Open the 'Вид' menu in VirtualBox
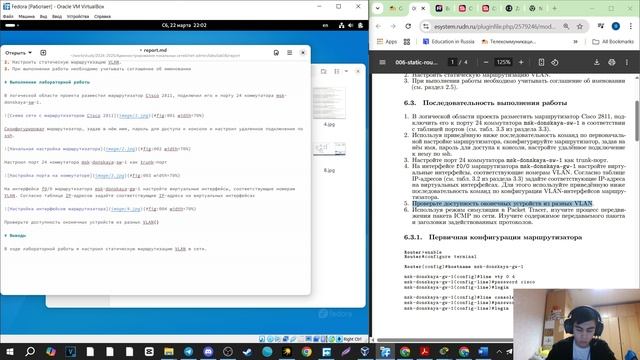This screenshot has width=640, height=360. pyautogui.click(x=43, y=17)
